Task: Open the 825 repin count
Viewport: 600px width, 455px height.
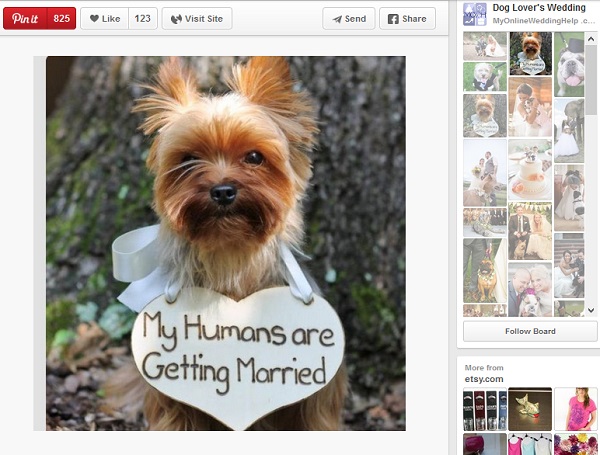Action: [x=62, y=18]
